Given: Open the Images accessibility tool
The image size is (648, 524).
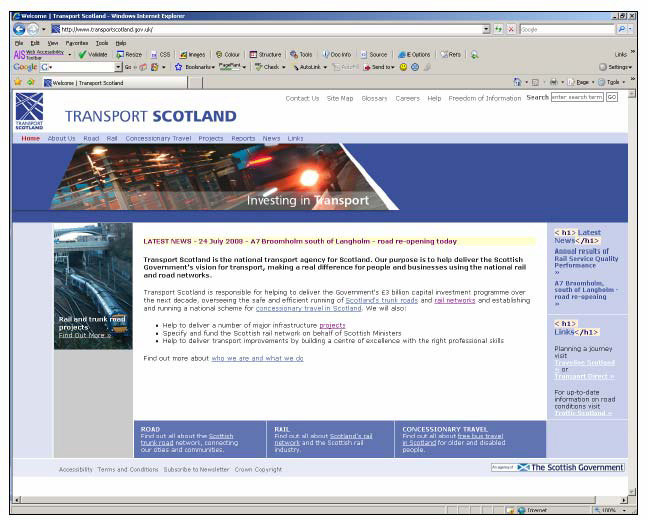Looking at the screenshot, I should point(191,54).
